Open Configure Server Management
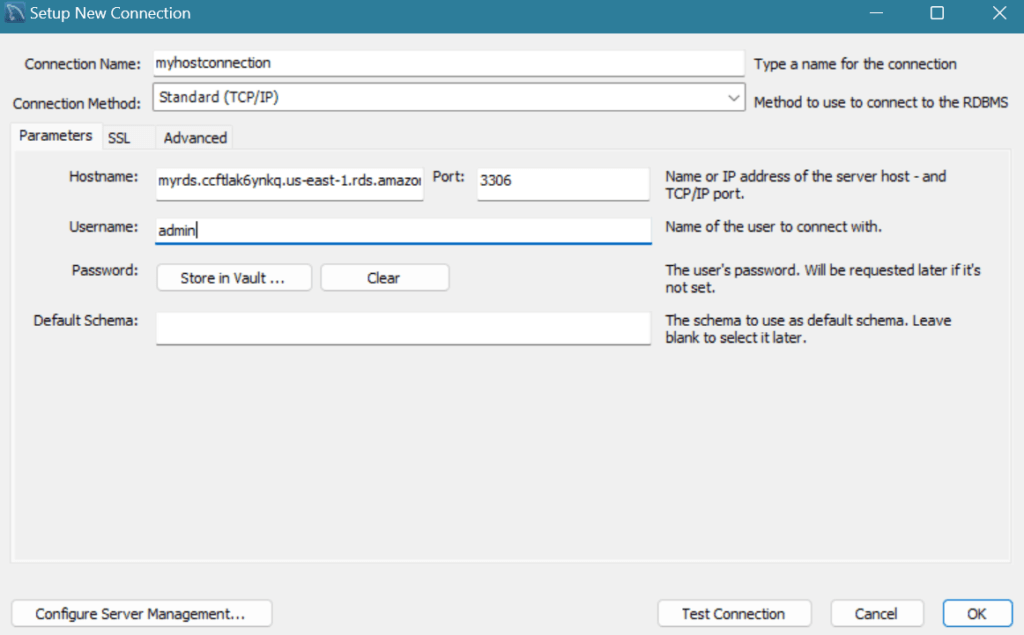Image resolution: width=1024 pixels, height=635 pixels. coord(141,613)
